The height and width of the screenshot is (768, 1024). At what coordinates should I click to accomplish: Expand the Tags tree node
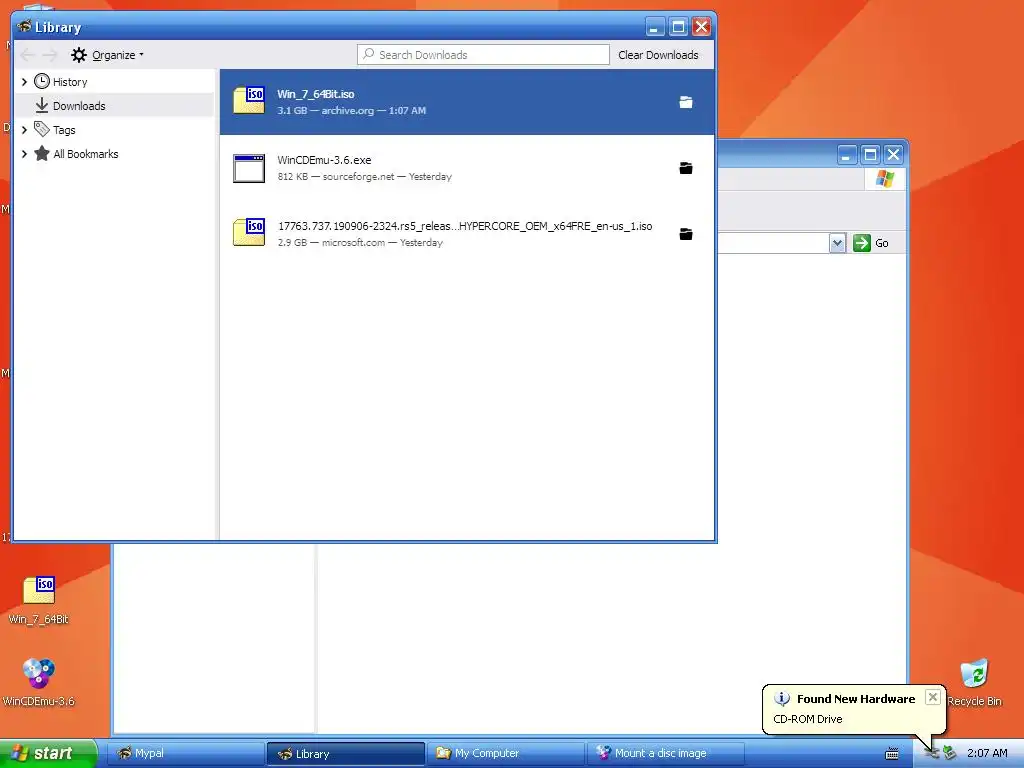point(24,130)
